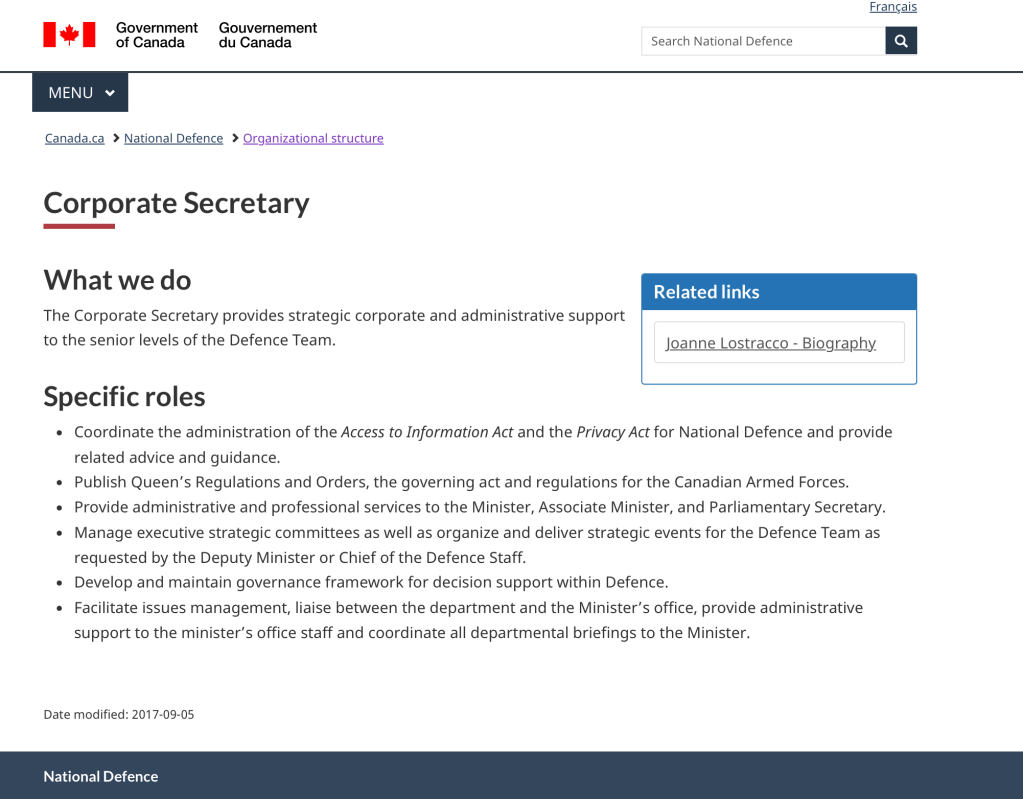
Task: Click the Gouvernement du Canada French wordmark
Action: point(267,35)
